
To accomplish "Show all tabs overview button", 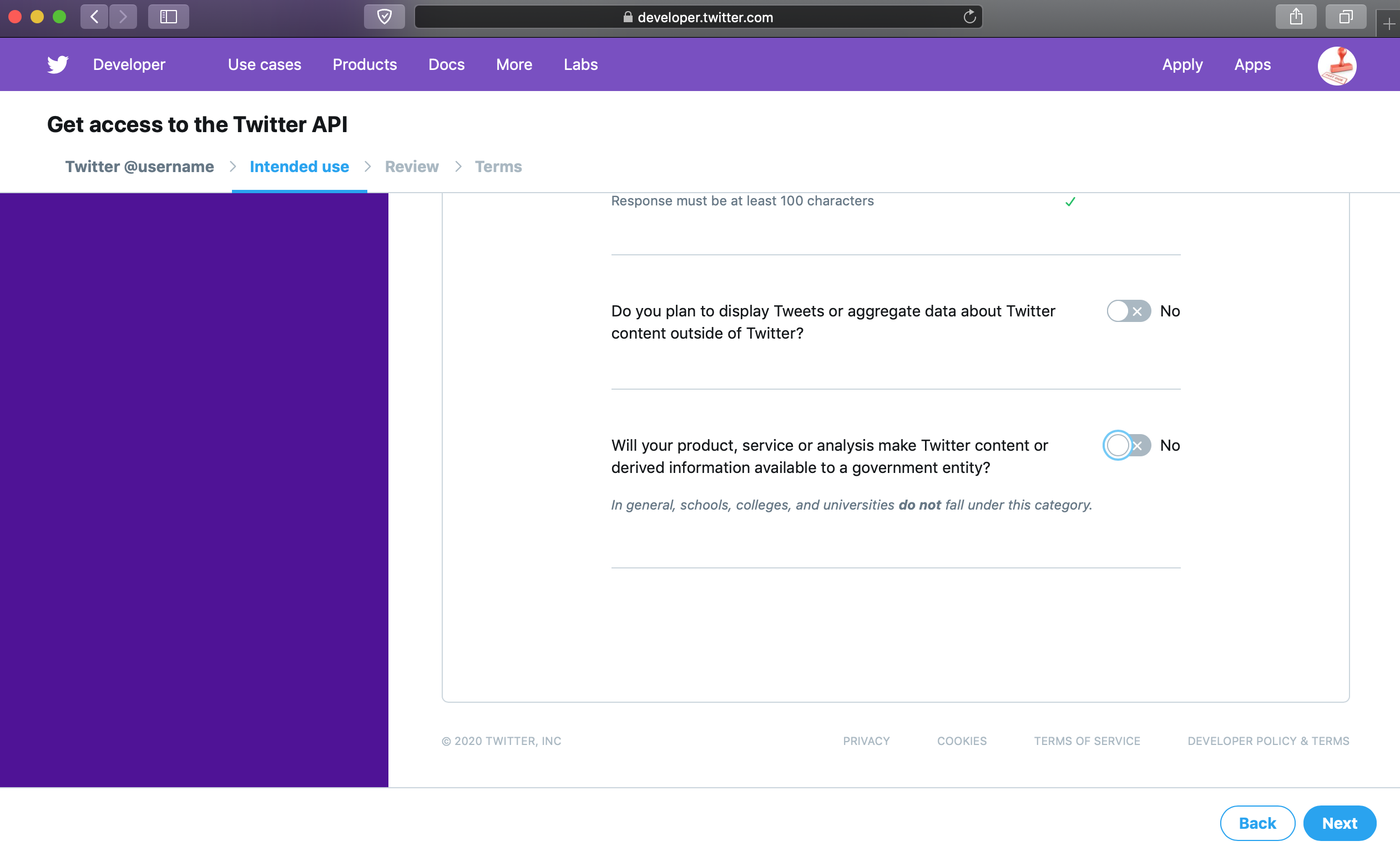I will coord(1346,17).
